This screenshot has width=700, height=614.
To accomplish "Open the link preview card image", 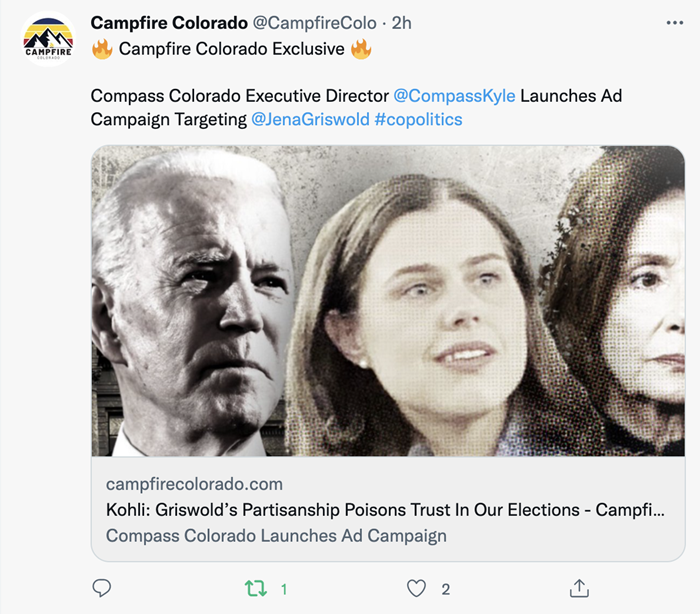I will (x=388, y=300).
